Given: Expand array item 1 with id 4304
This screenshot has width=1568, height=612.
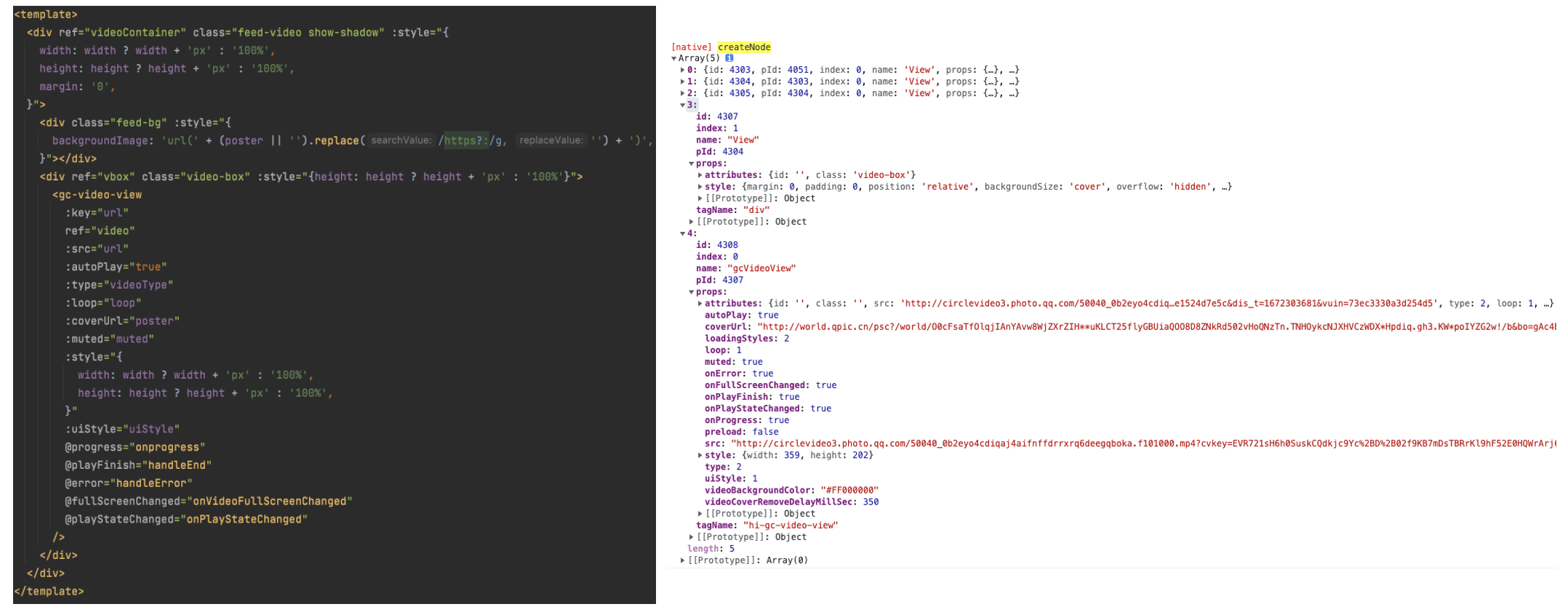Looking at the screenshot, I should pyautogui.click(x=682, y=81).
